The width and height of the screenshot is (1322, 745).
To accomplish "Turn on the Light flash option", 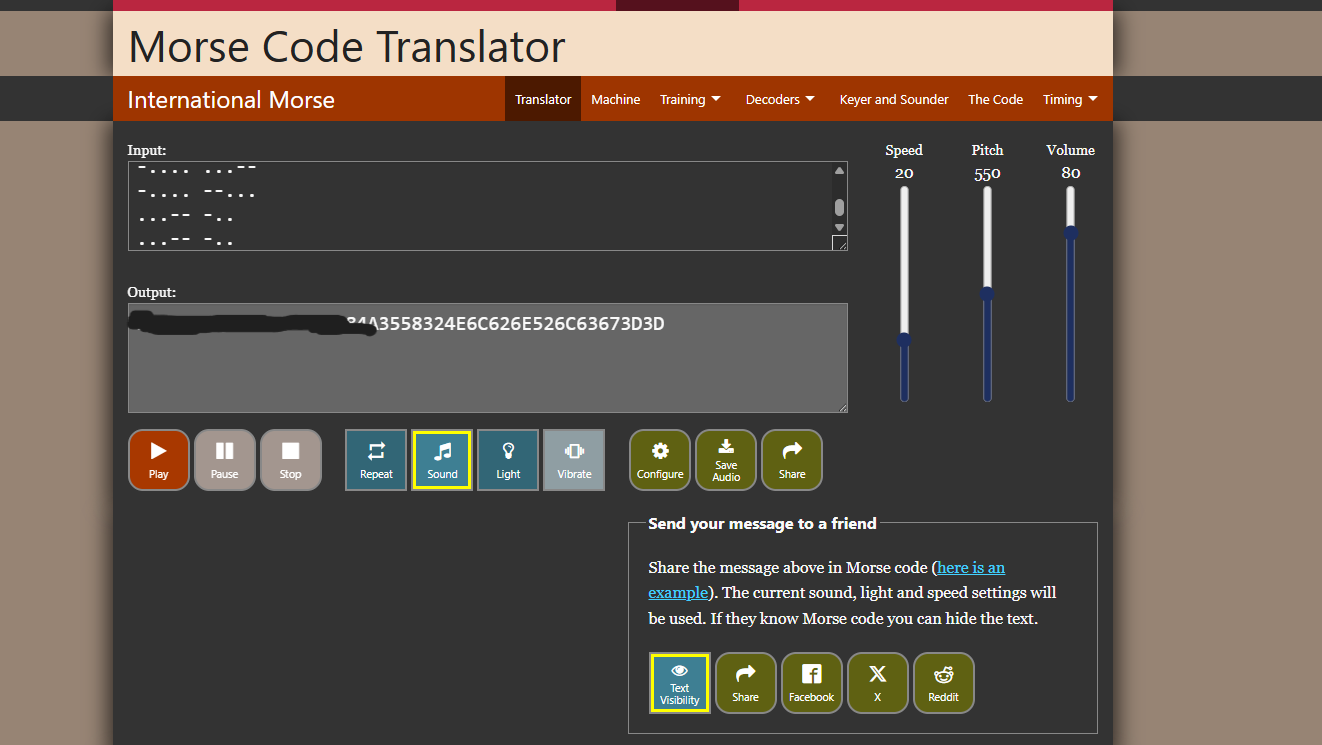I will [x=507, y=459].
